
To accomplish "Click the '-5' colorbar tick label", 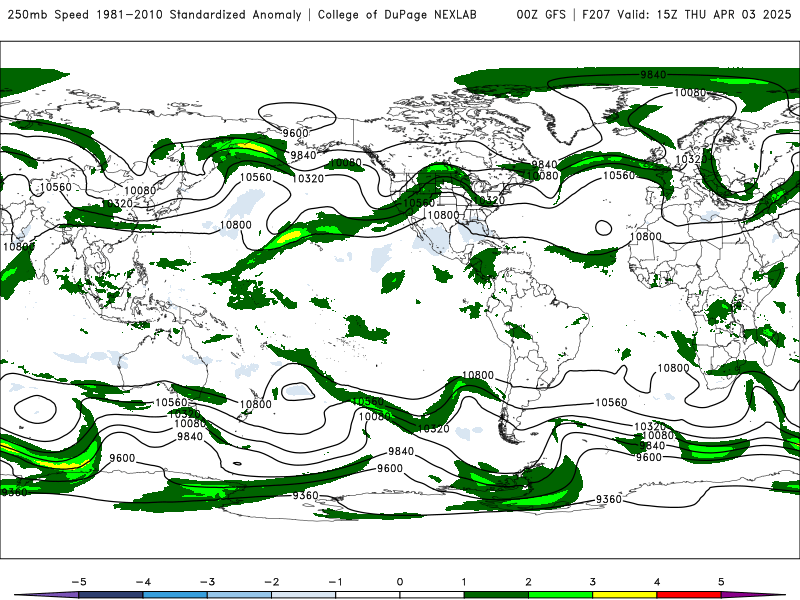I will pos(79,582).
